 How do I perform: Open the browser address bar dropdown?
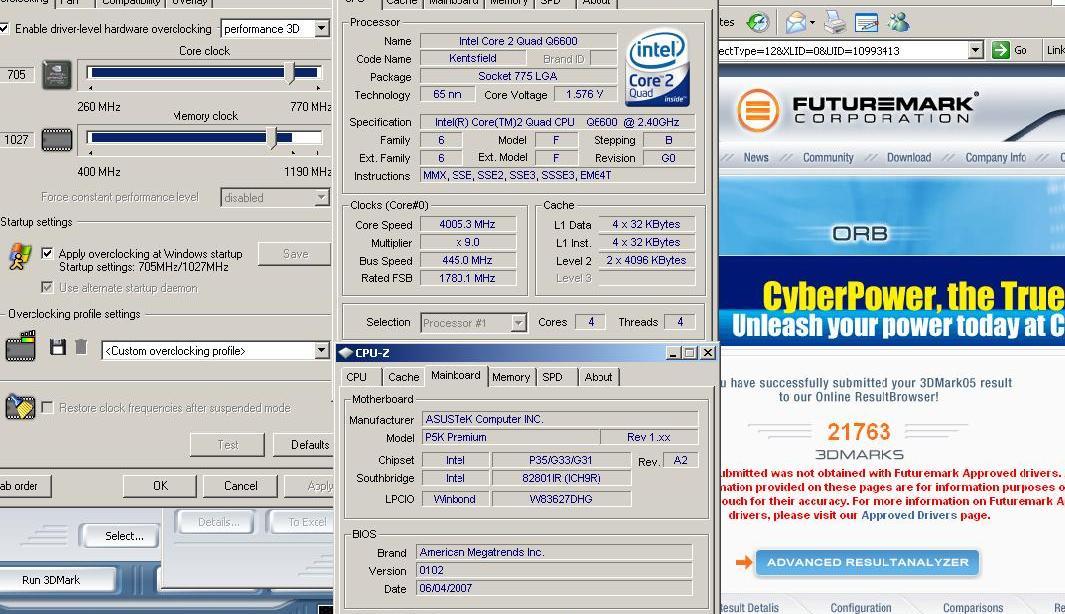975,50
